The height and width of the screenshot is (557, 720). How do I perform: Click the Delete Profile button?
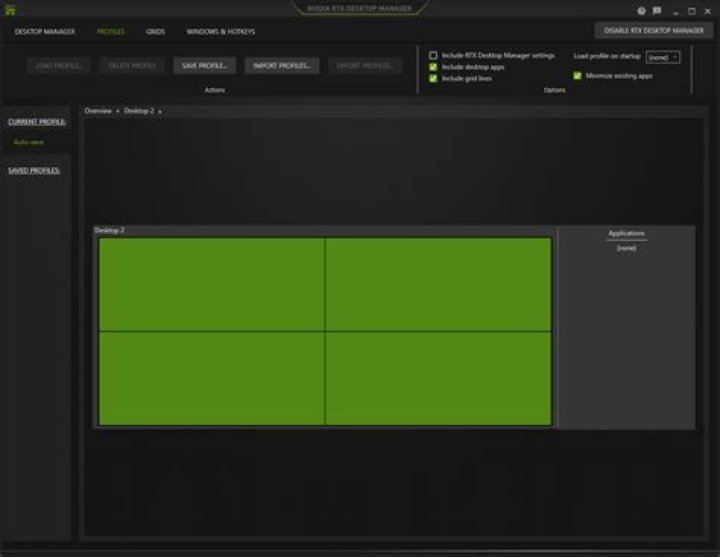click(x=132, y=66)
